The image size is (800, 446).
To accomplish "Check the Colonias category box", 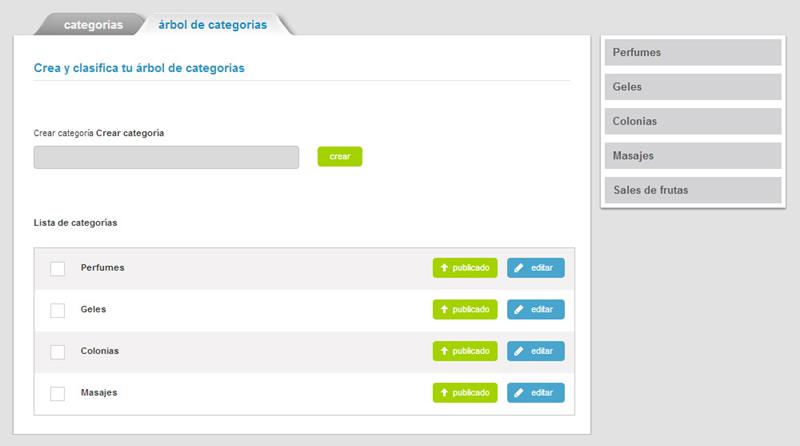I will pyautogui.click(x=57, y=352).
